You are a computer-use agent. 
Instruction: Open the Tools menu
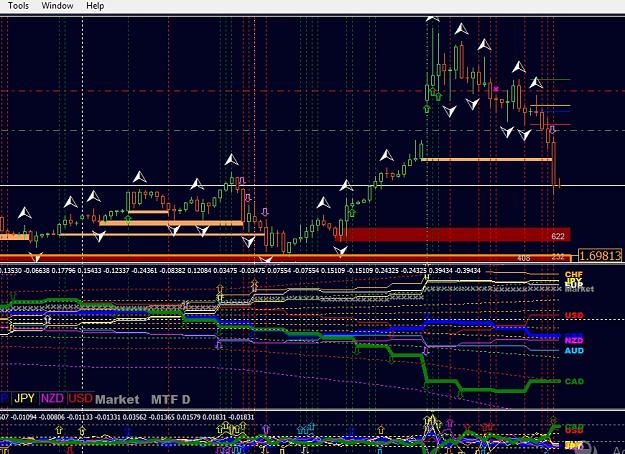(x=18, y=6)
